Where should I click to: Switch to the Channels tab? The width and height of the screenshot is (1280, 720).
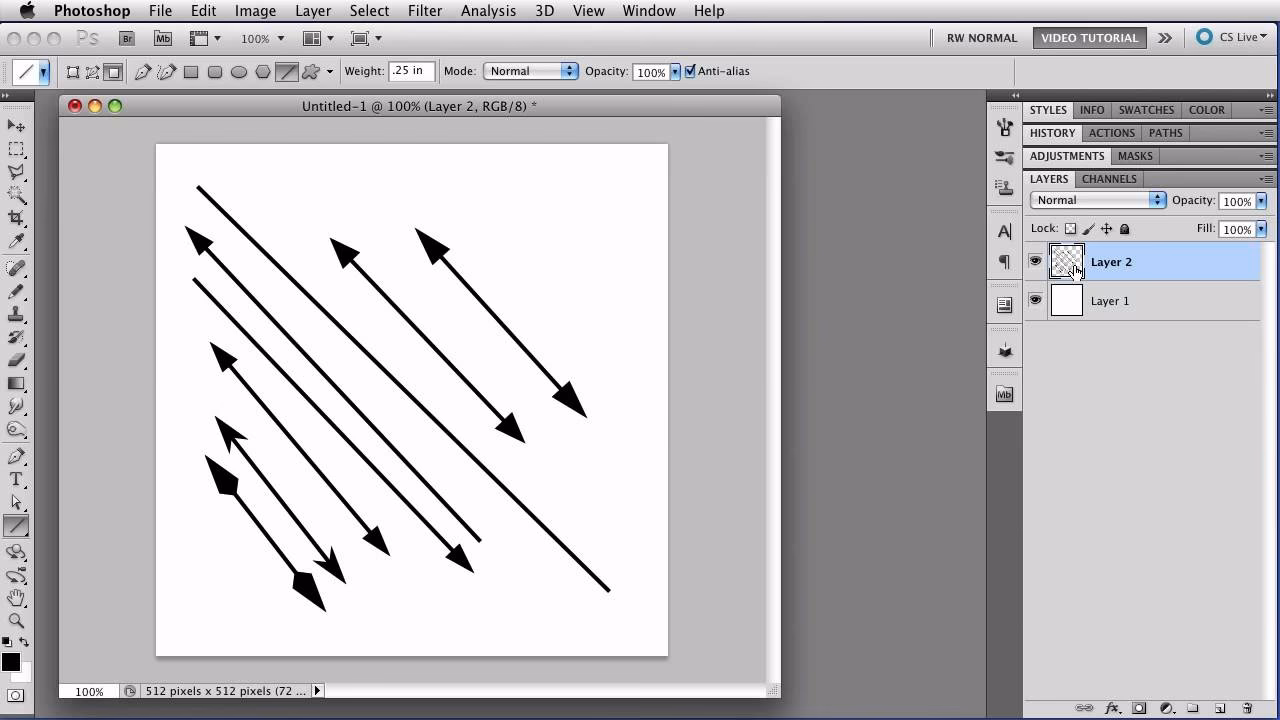click(x=1108, y=178)
